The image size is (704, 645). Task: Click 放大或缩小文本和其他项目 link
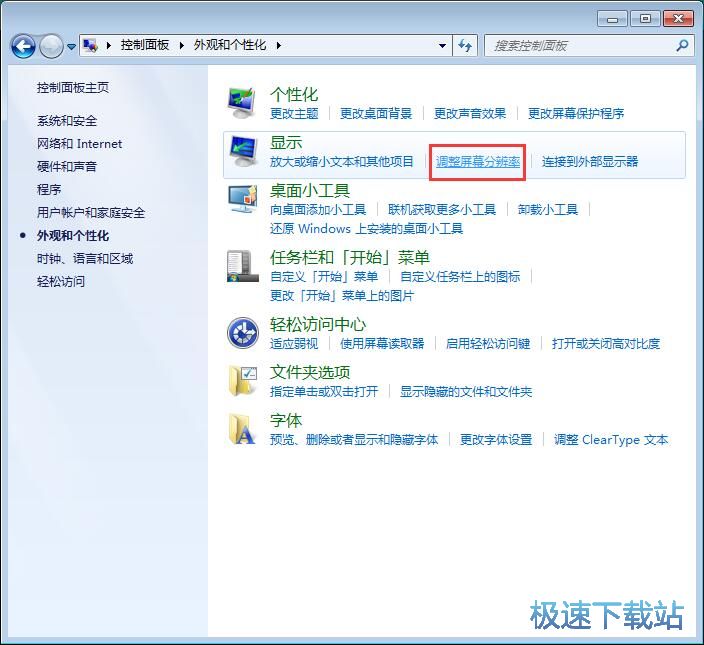(x=342, y=162)
